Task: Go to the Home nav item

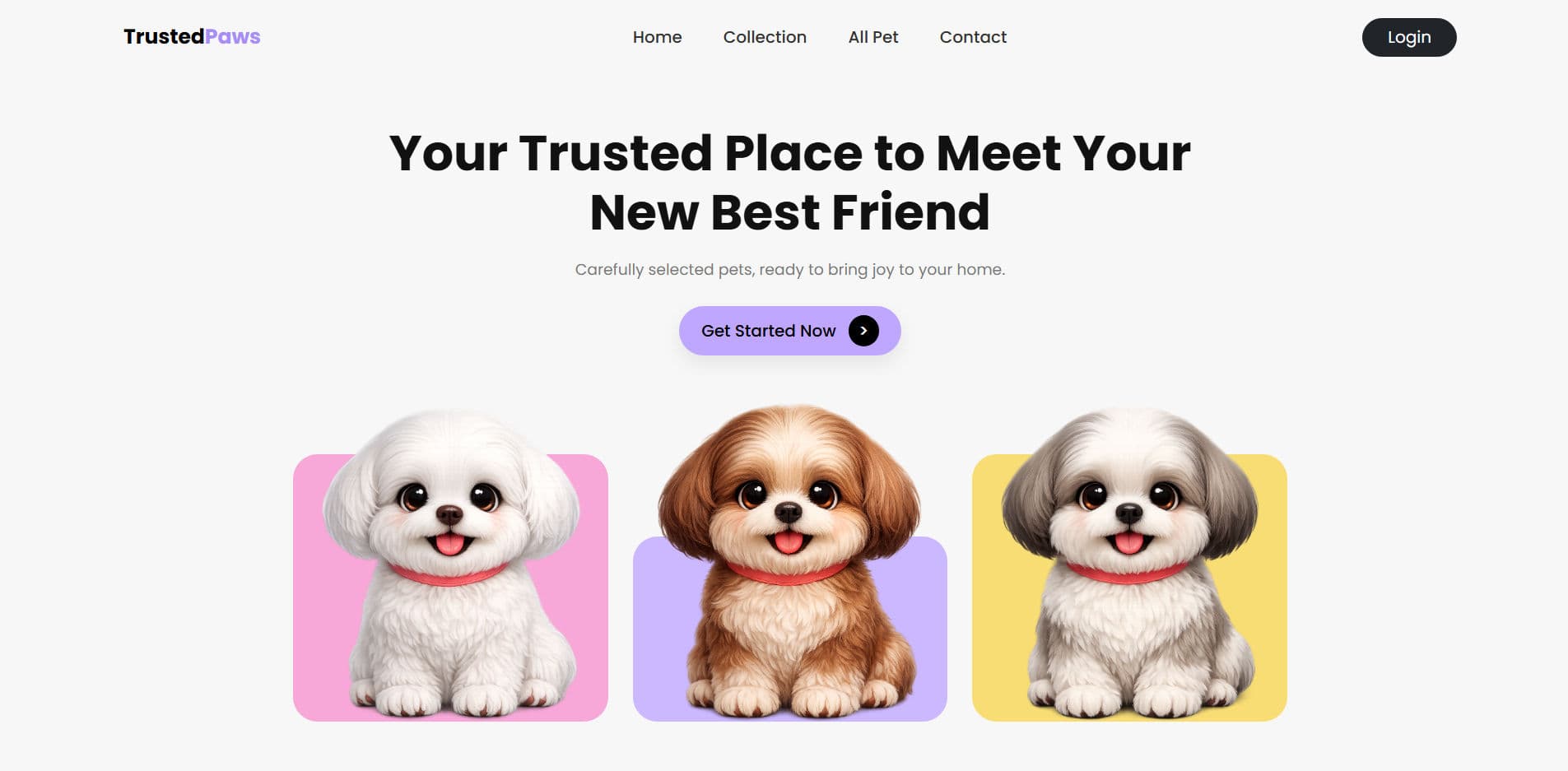Action: pos(657,37)
